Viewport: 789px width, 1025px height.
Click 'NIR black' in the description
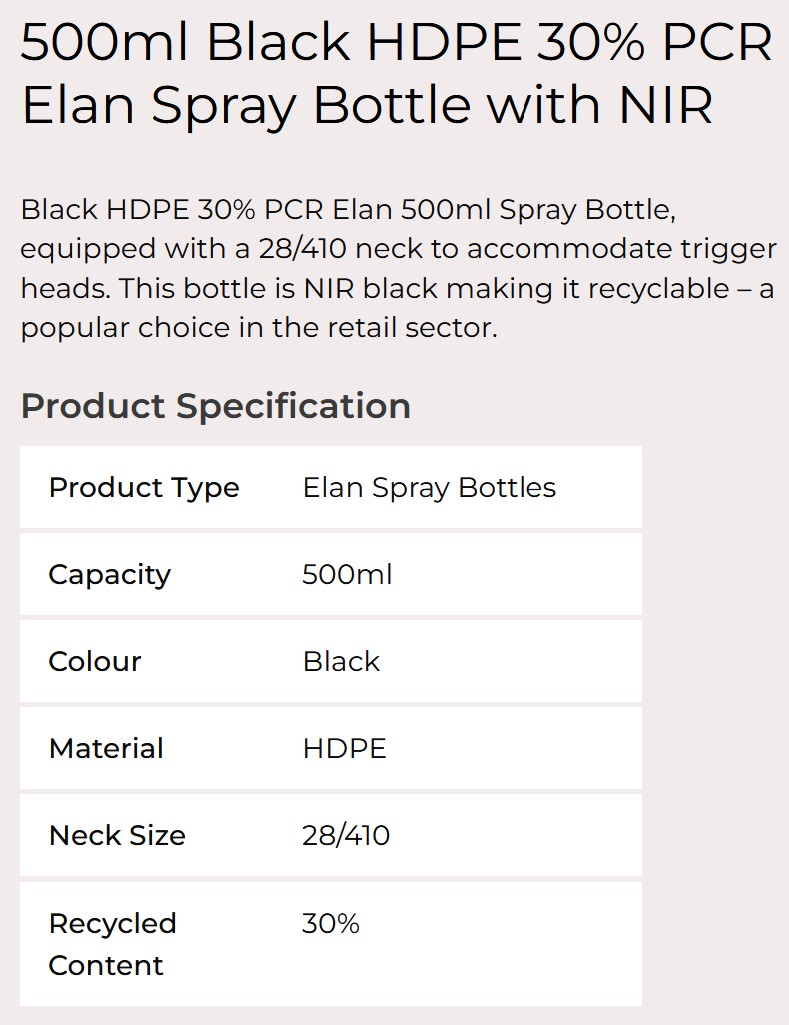coord(371,288)
